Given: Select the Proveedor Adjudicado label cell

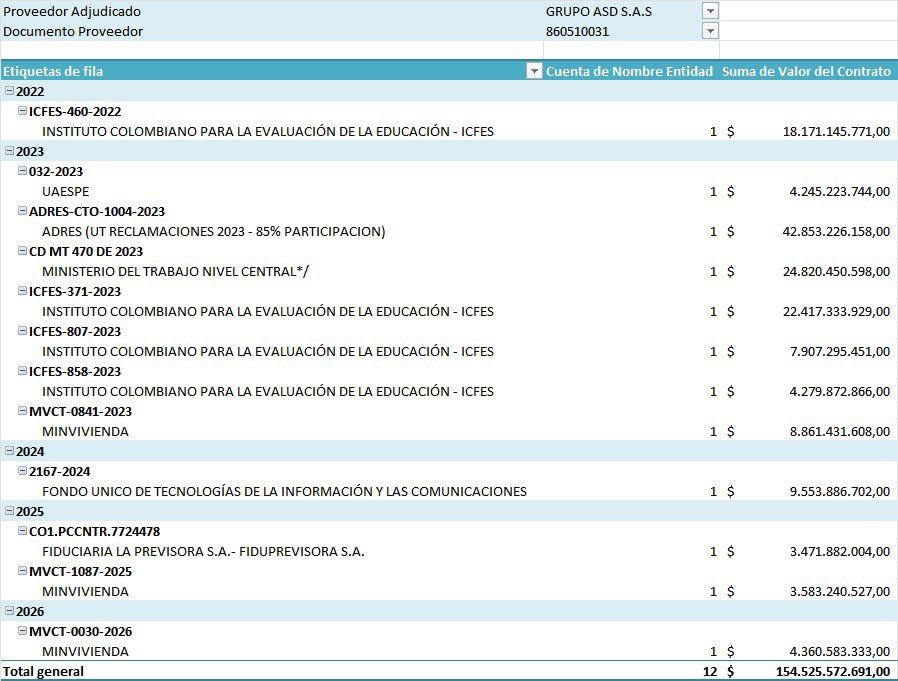Looking at the screenshot, I should (x=272, y=11).
